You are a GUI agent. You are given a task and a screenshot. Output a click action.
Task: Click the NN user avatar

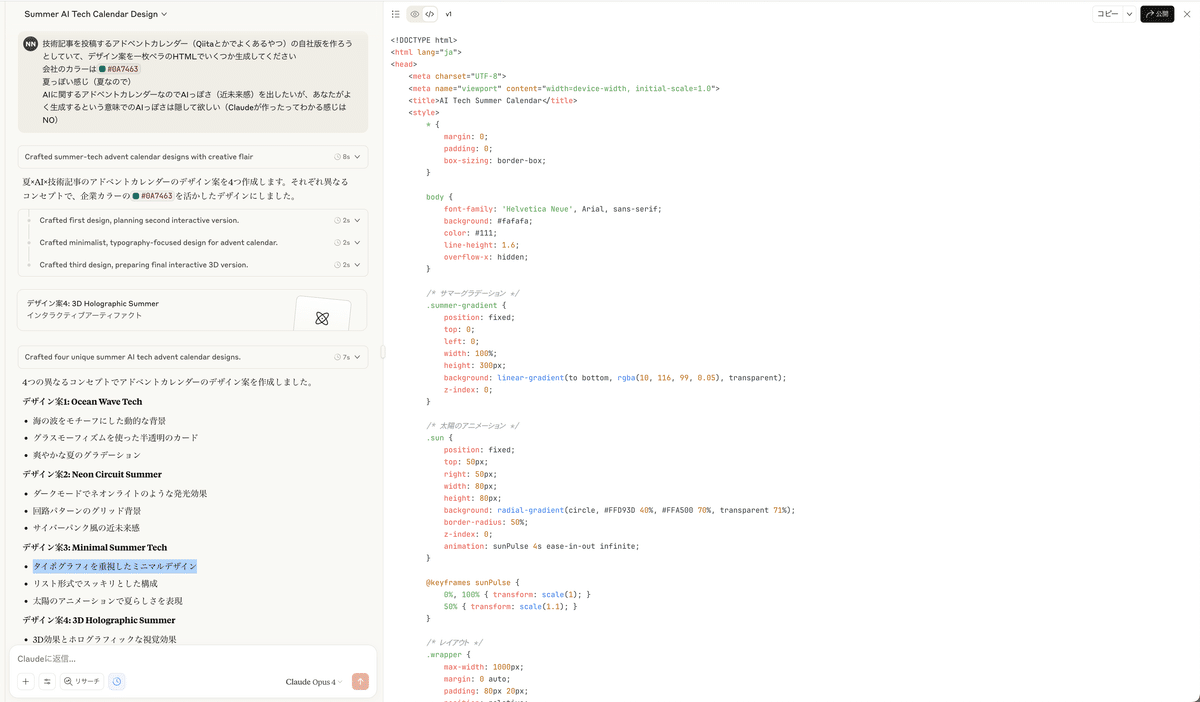[x=30, y=44]
